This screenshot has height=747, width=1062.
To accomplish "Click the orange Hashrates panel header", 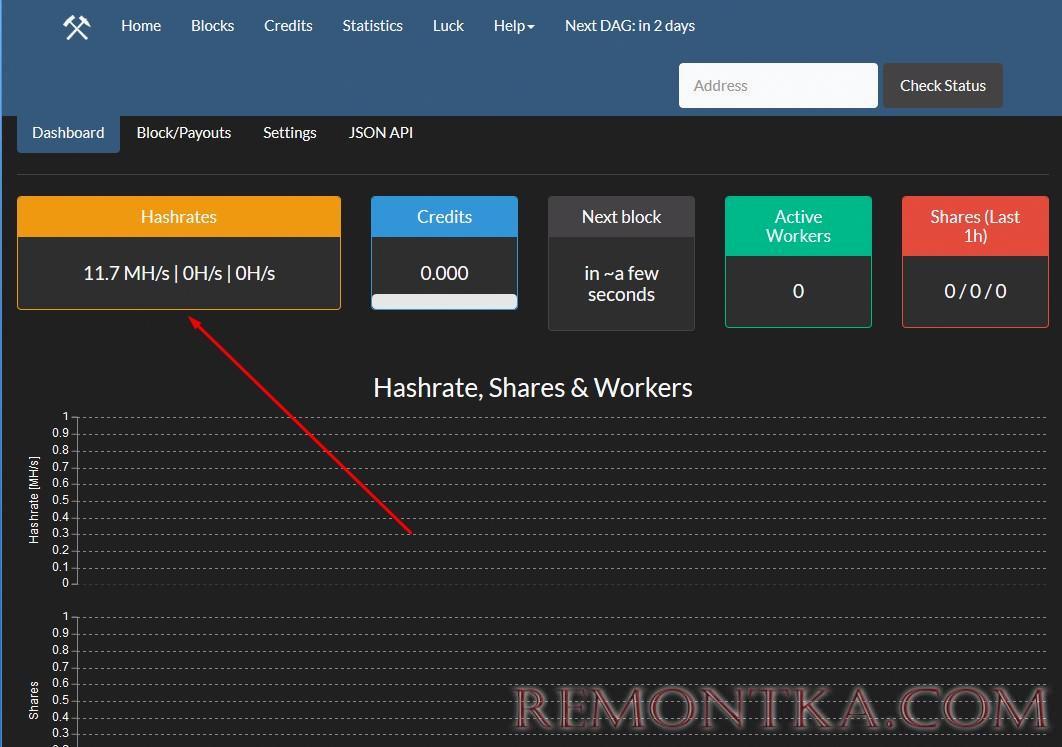I will (x=178, y=217).
